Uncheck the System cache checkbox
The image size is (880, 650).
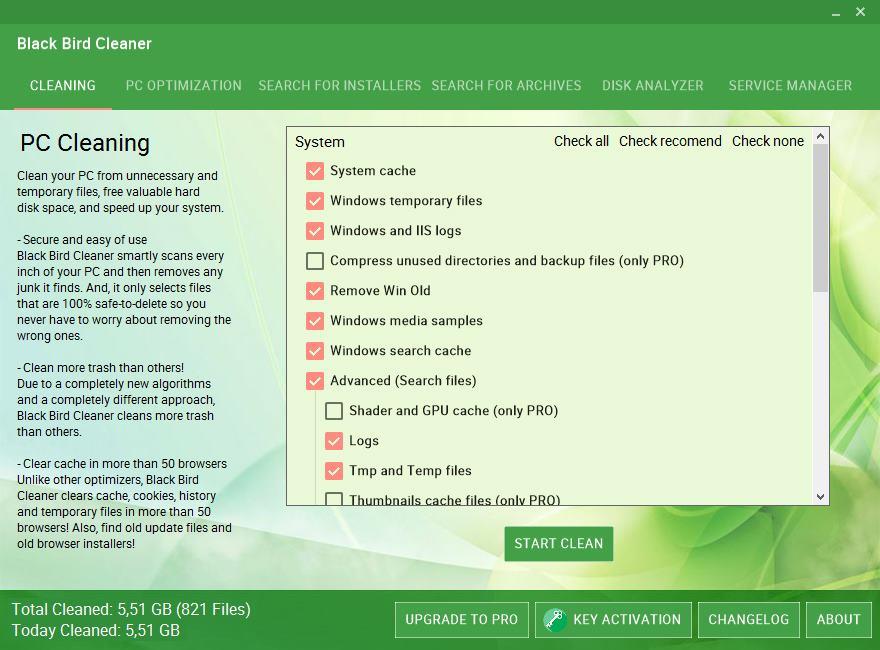coord(315,171)
